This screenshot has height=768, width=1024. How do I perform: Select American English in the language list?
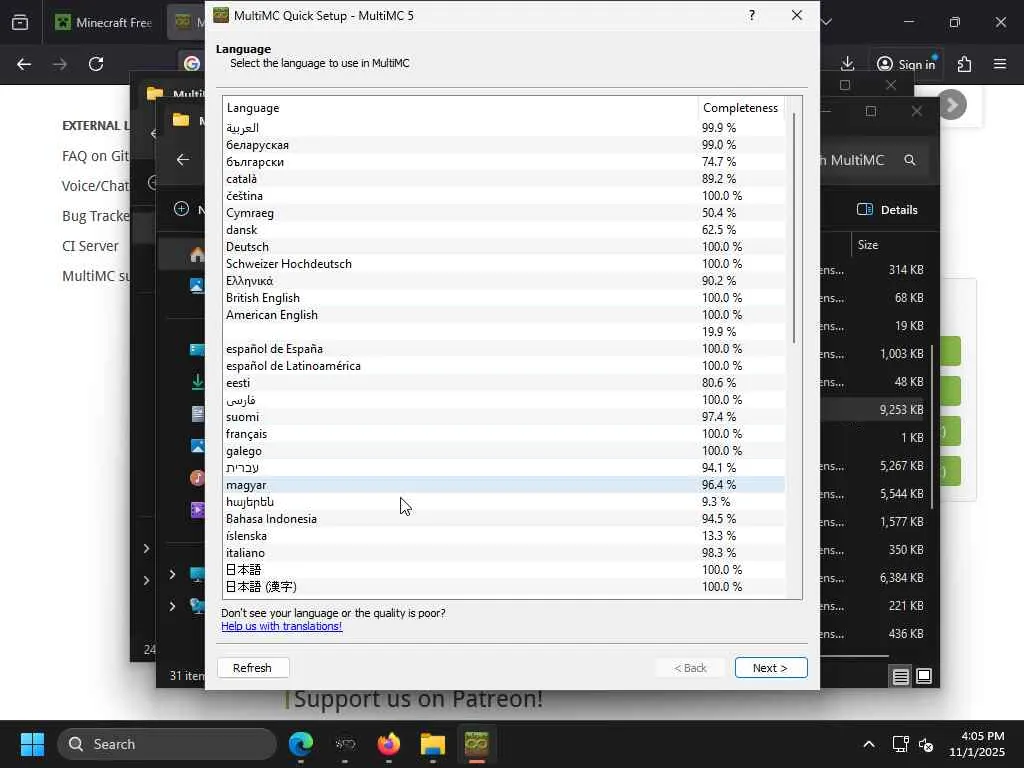(504, 315)
